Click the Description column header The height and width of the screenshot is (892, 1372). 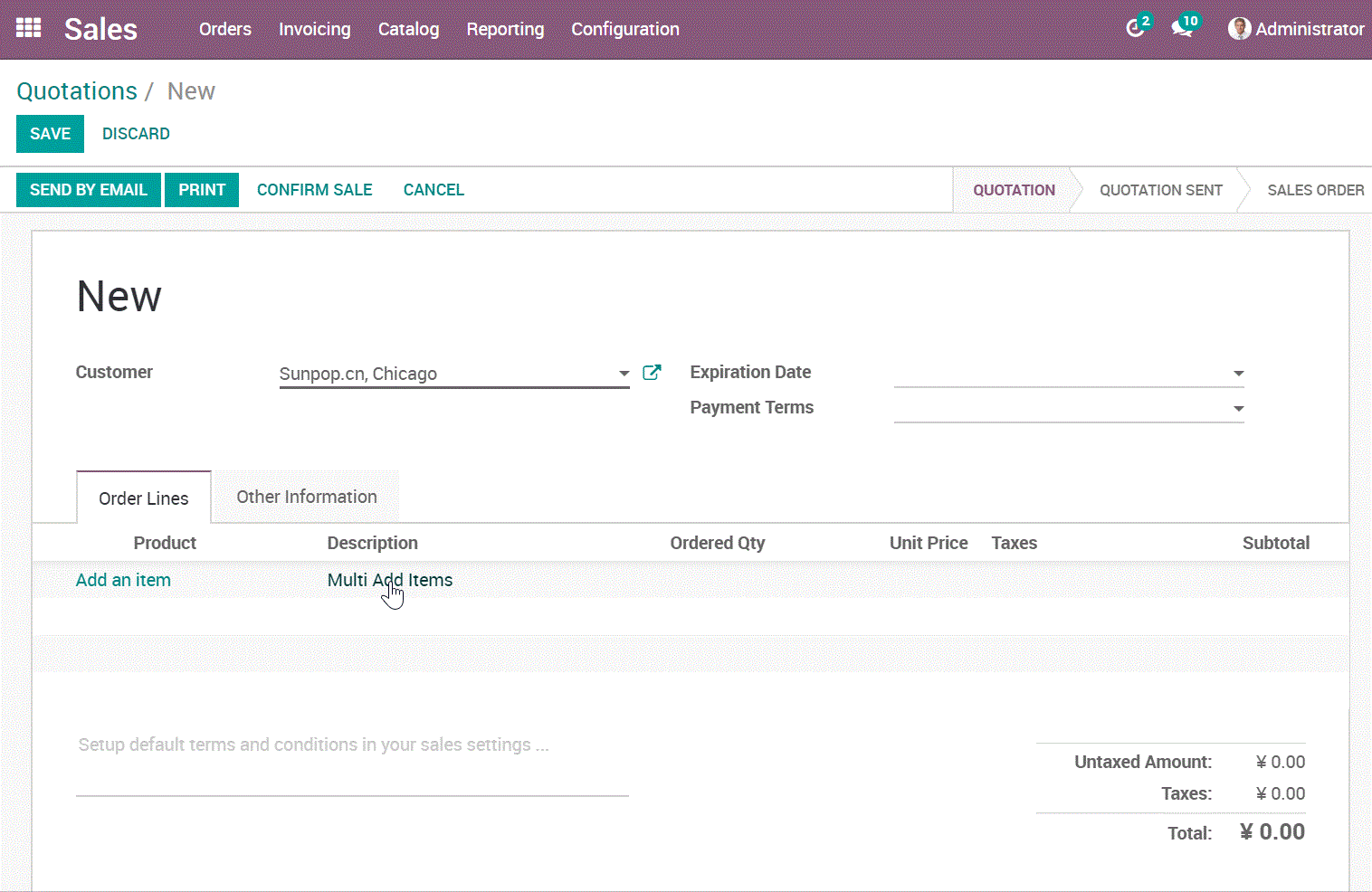pyautogui.click(x=373, y=543)
